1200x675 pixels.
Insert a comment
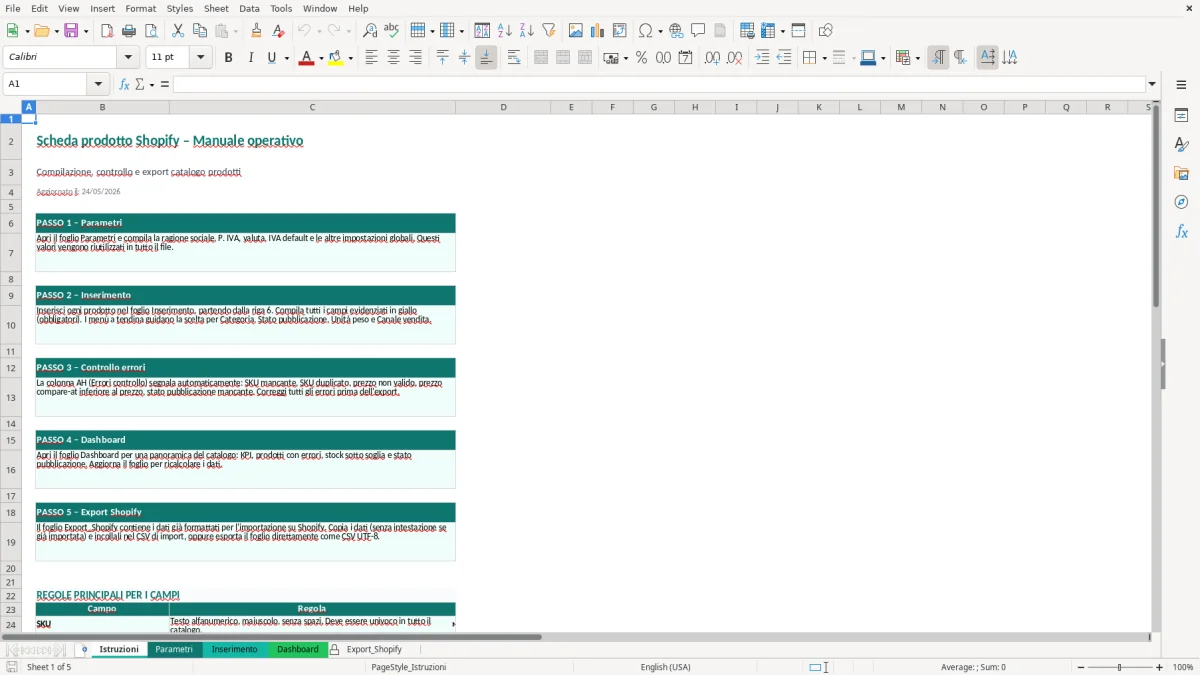[698, 31]
